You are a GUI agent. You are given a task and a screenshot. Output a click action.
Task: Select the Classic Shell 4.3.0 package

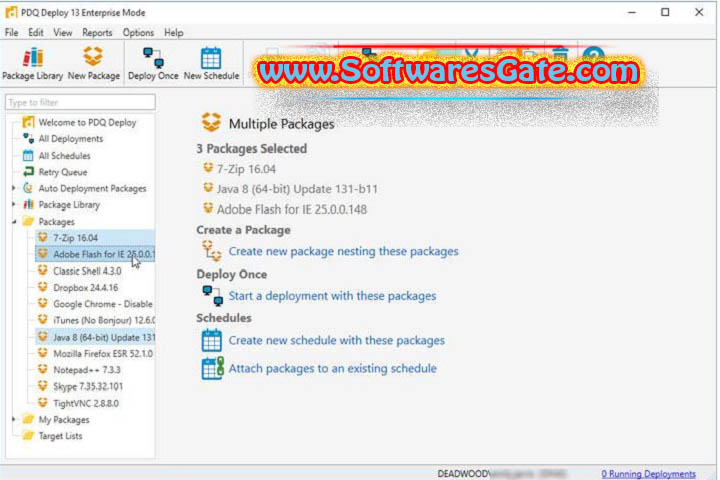(x=87, y=271)
